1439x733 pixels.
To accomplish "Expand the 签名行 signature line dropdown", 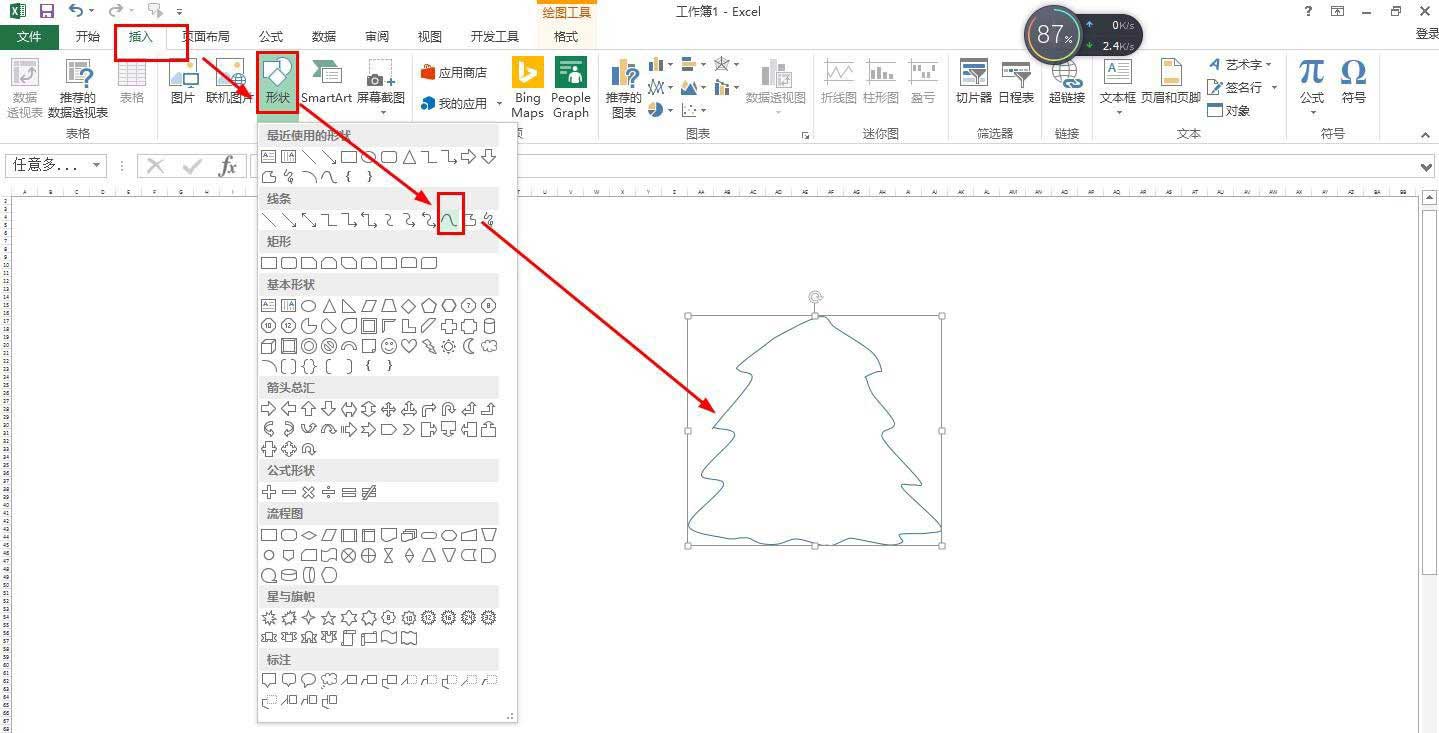I will [1274, 88].
